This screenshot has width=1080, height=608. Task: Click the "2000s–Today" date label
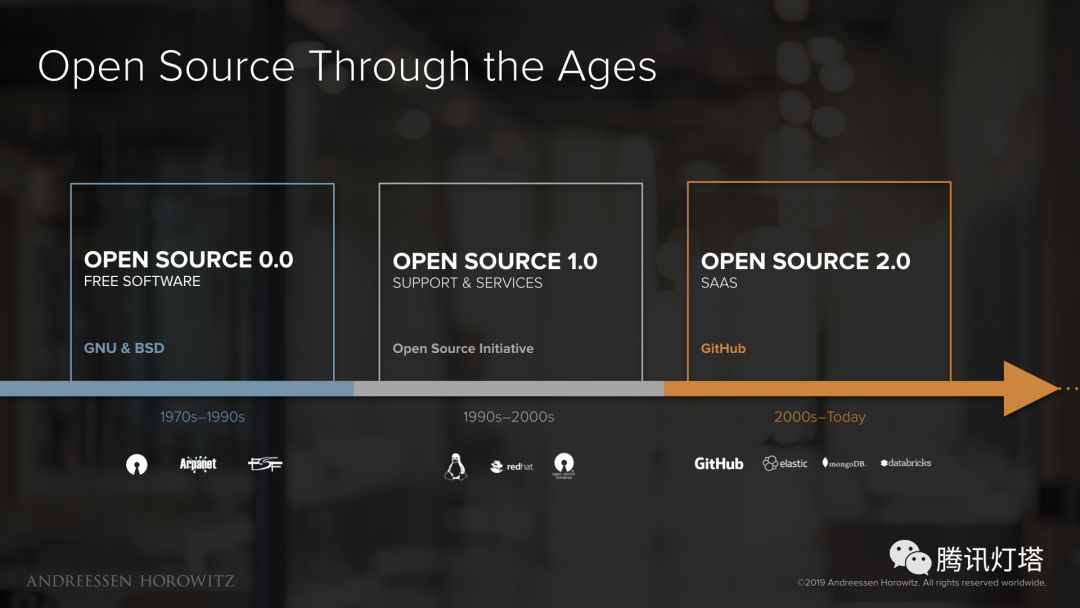pyautogui.click(x=820, y=417)
